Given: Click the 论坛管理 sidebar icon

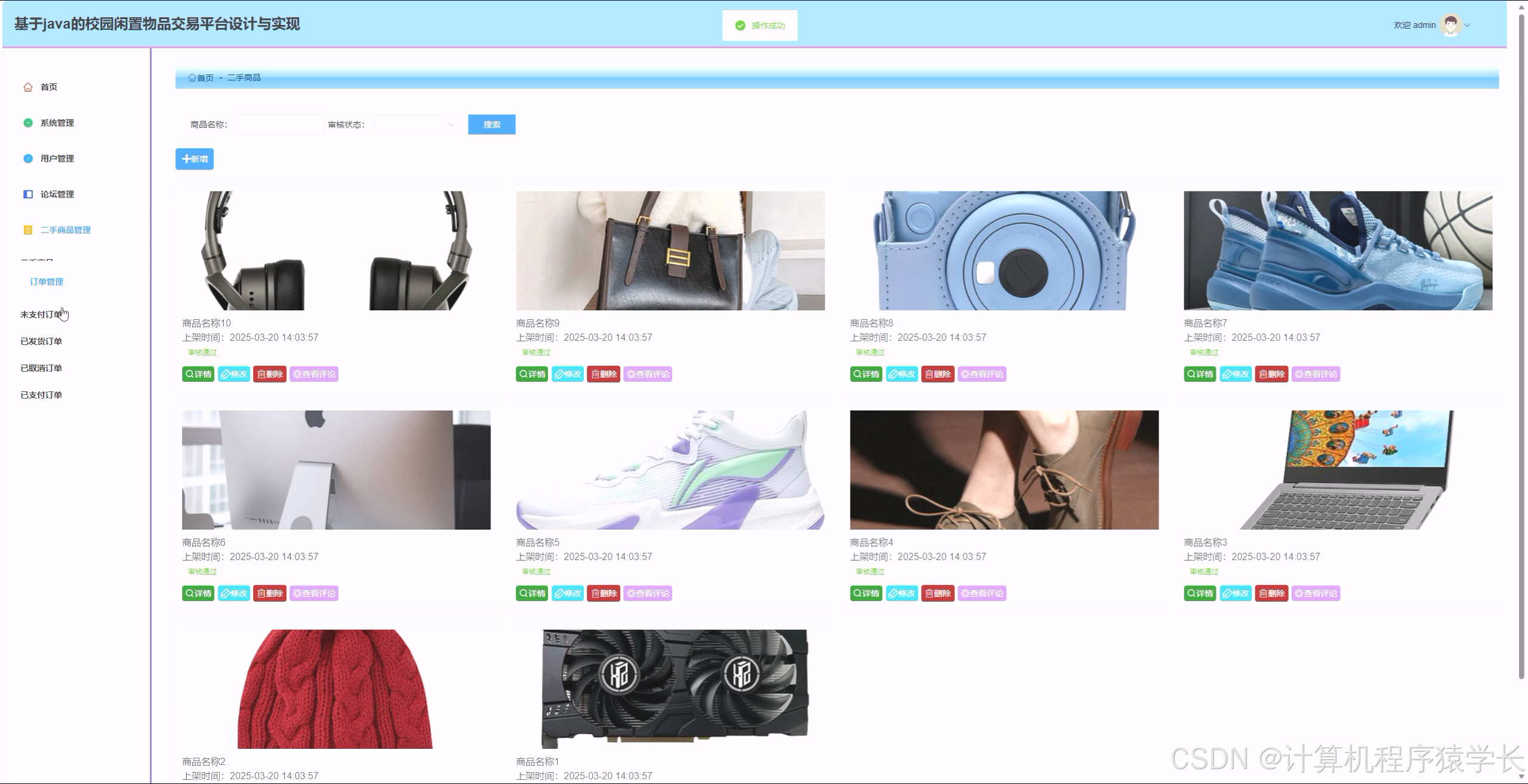Looking at the screenshot, I should coord(28,195).
